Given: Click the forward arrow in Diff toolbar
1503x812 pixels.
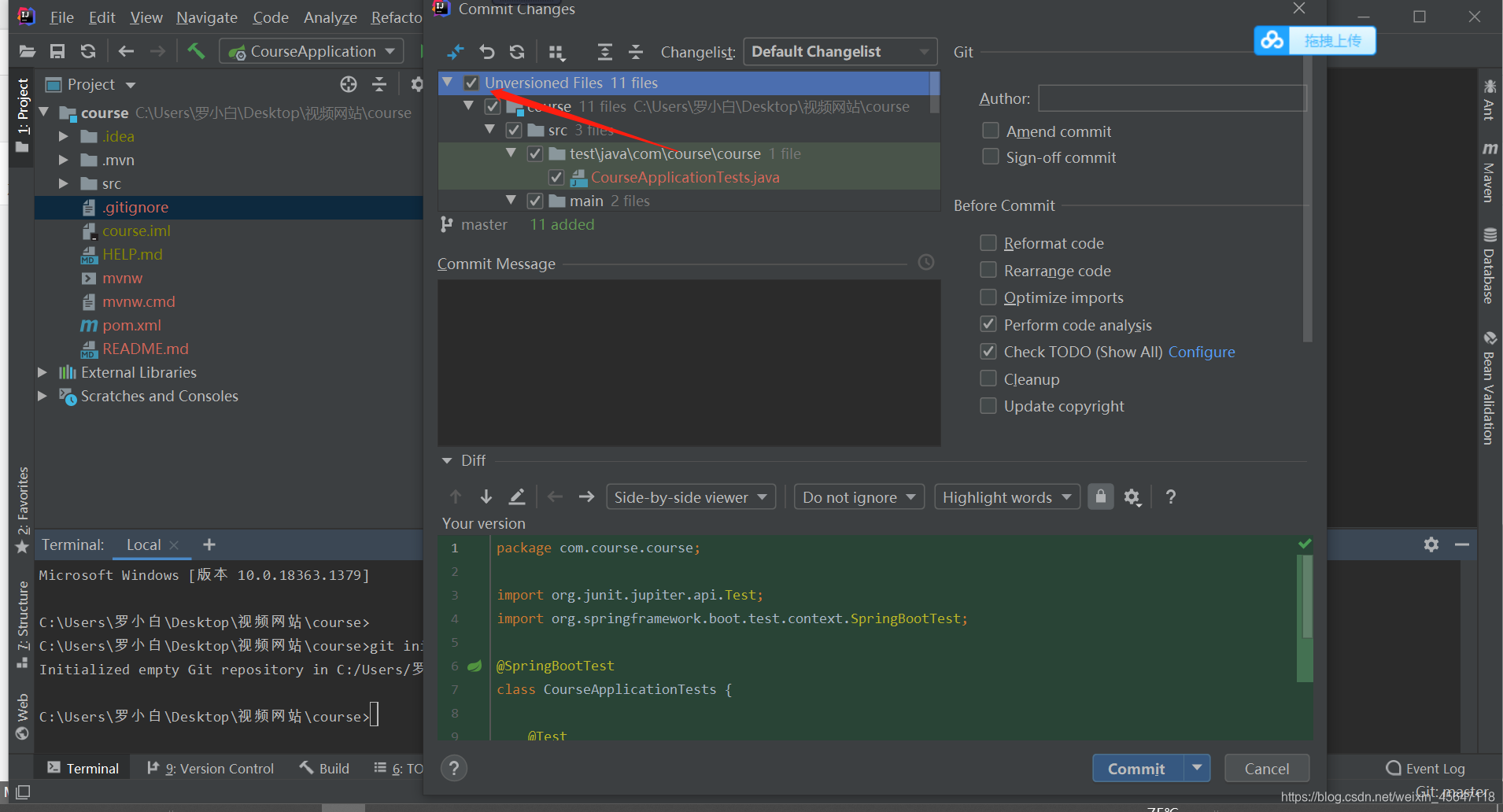Looking at the screenshot, I should 586,496.
